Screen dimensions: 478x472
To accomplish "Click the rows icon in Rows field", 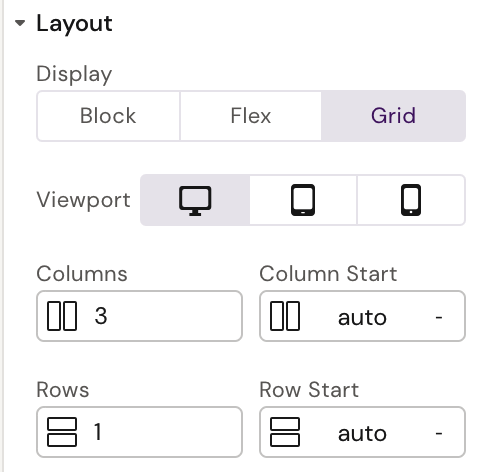I will (62, 432).
